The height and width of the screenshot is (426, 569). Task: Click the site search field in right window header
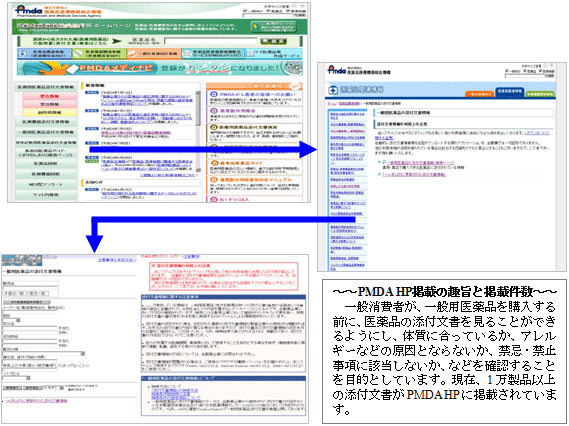coord(525,76)
